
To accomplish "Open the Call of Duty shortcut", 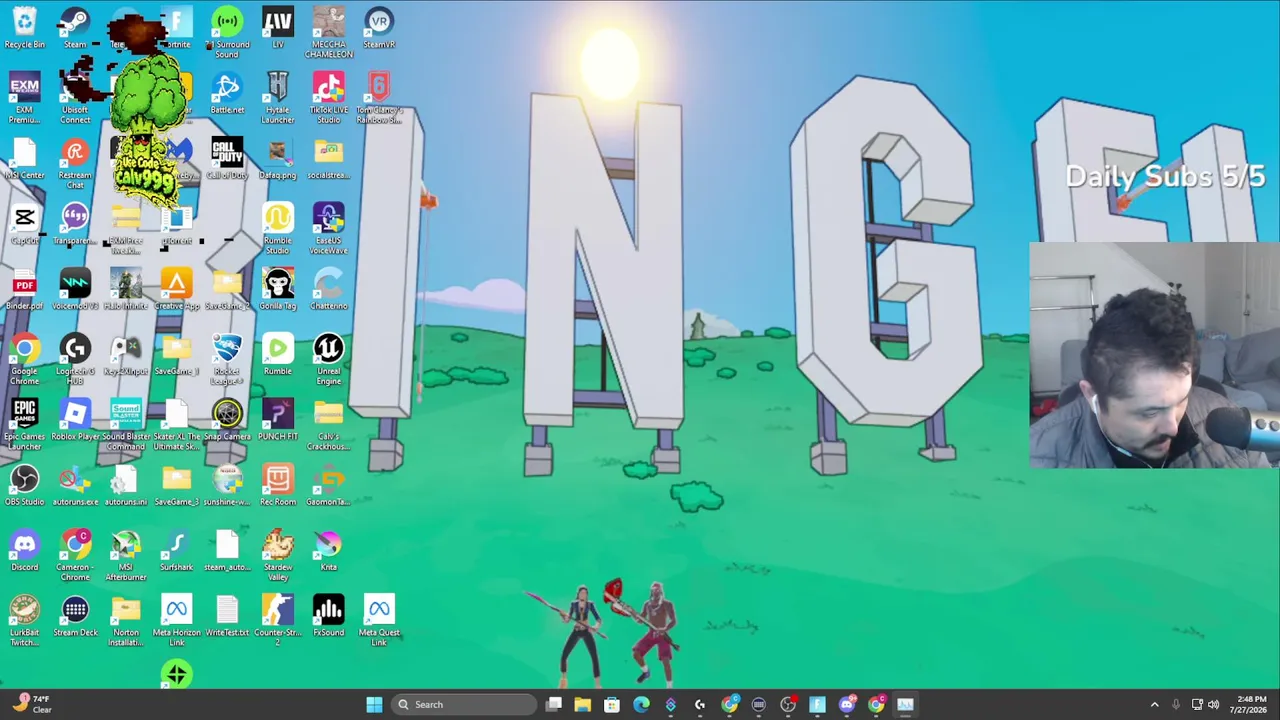I will (227, 159).
